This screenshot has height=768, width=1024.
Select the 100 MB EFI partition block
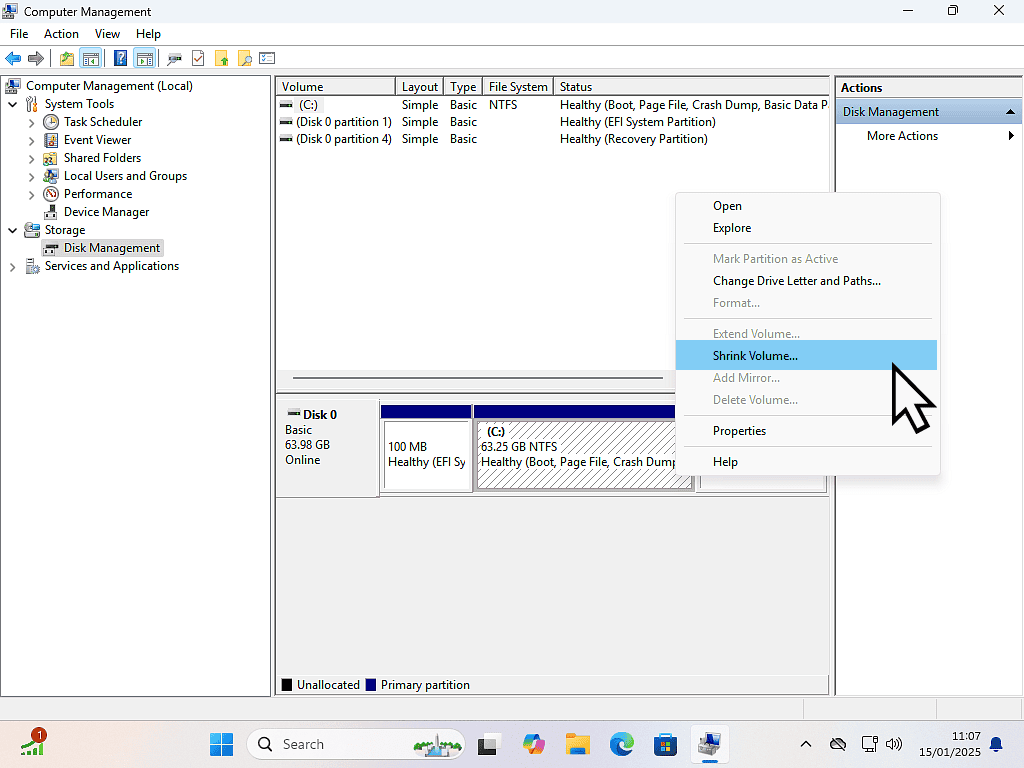click(x=426, y=455)
